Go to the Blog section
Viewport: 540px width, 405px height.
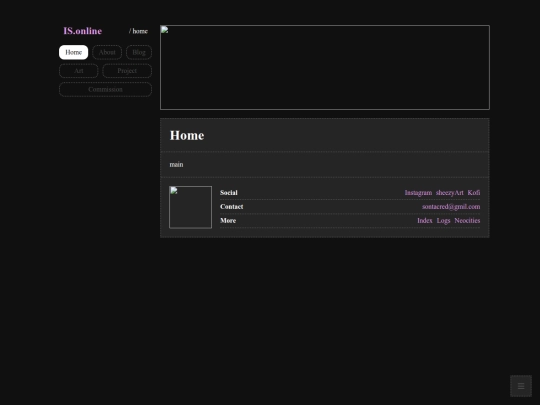click(139, 52)
